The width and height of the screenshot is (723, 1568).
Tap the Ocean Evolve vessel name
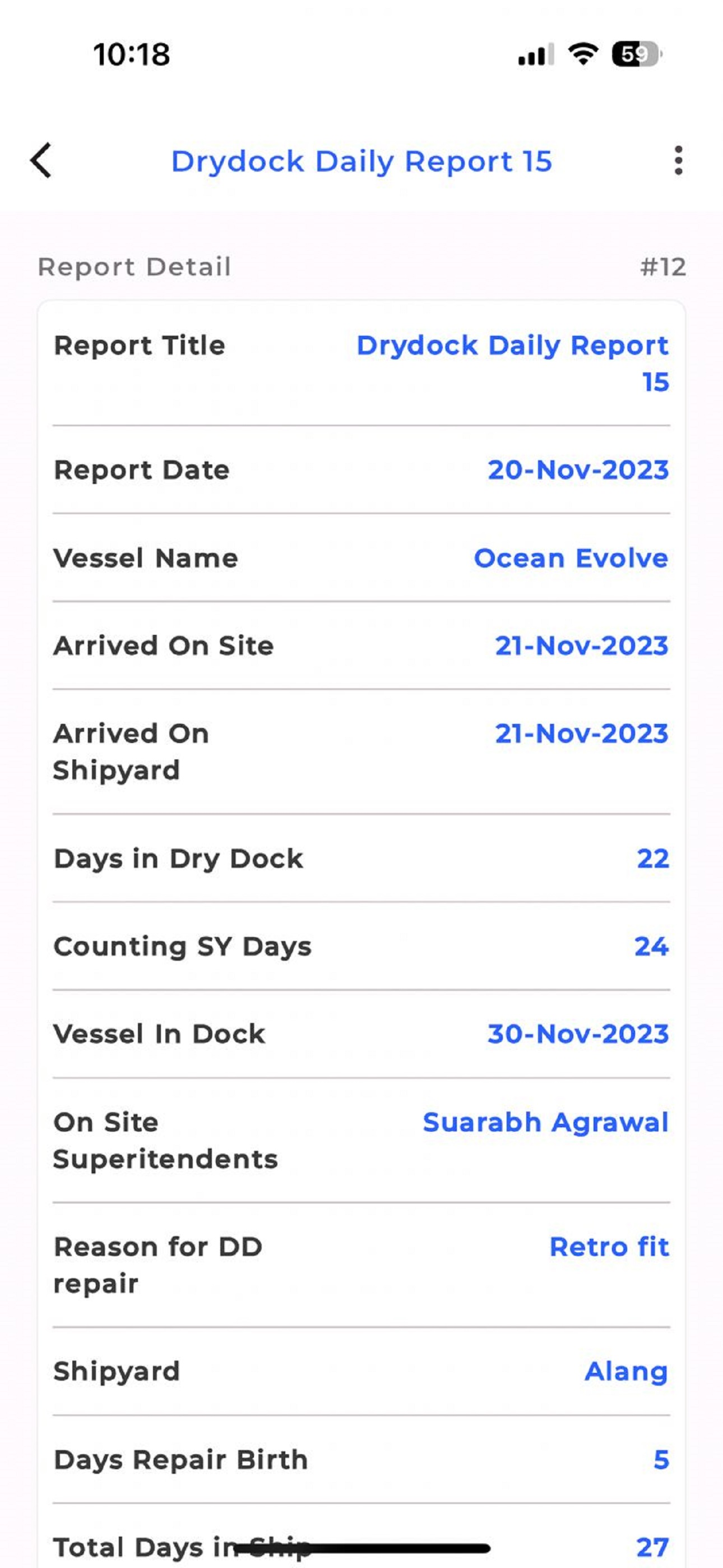pyautogui.click(x=571, y=558)
